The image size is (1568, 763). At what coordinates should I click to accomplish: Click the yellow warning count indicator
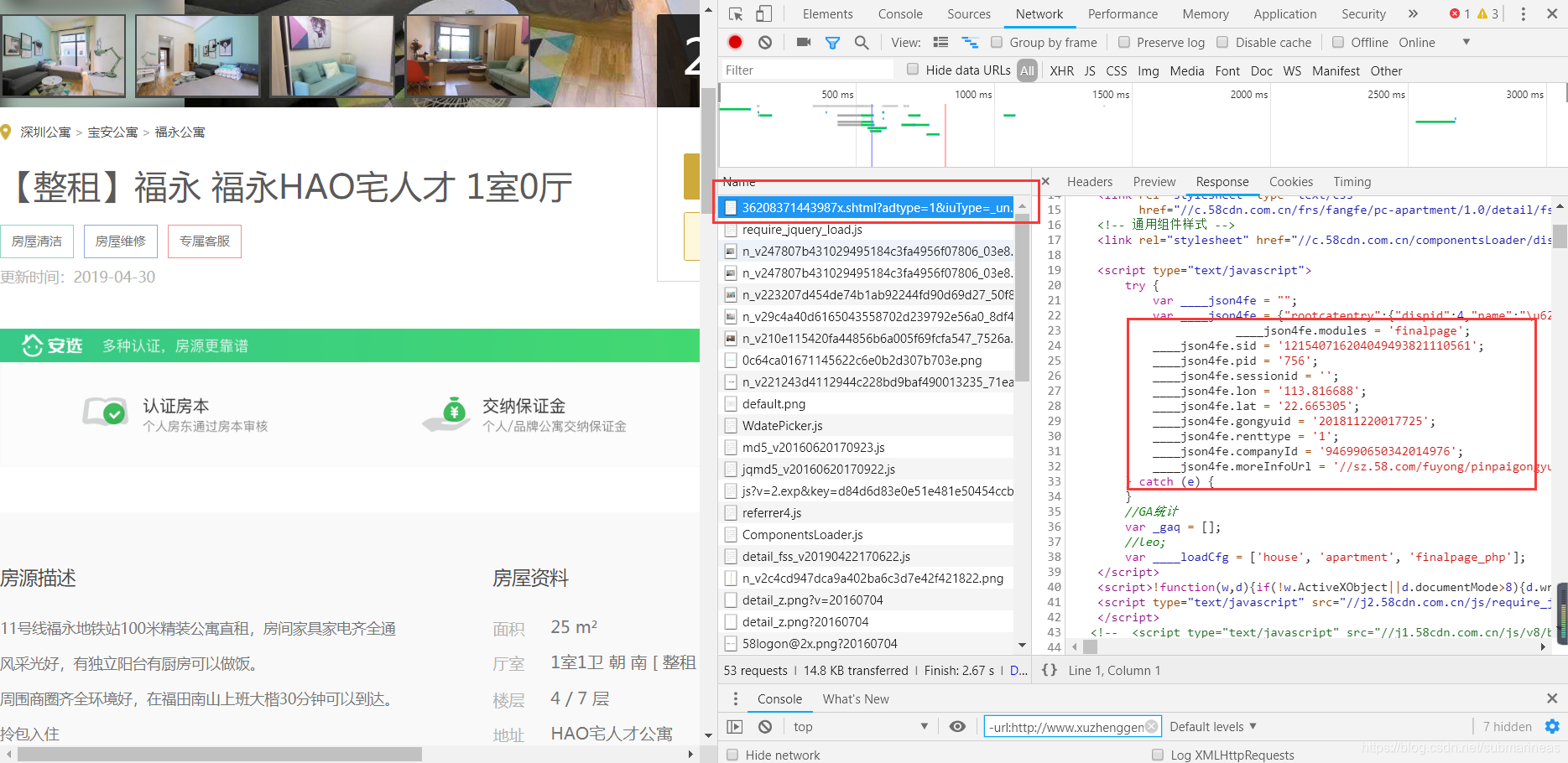(1487, 14)
